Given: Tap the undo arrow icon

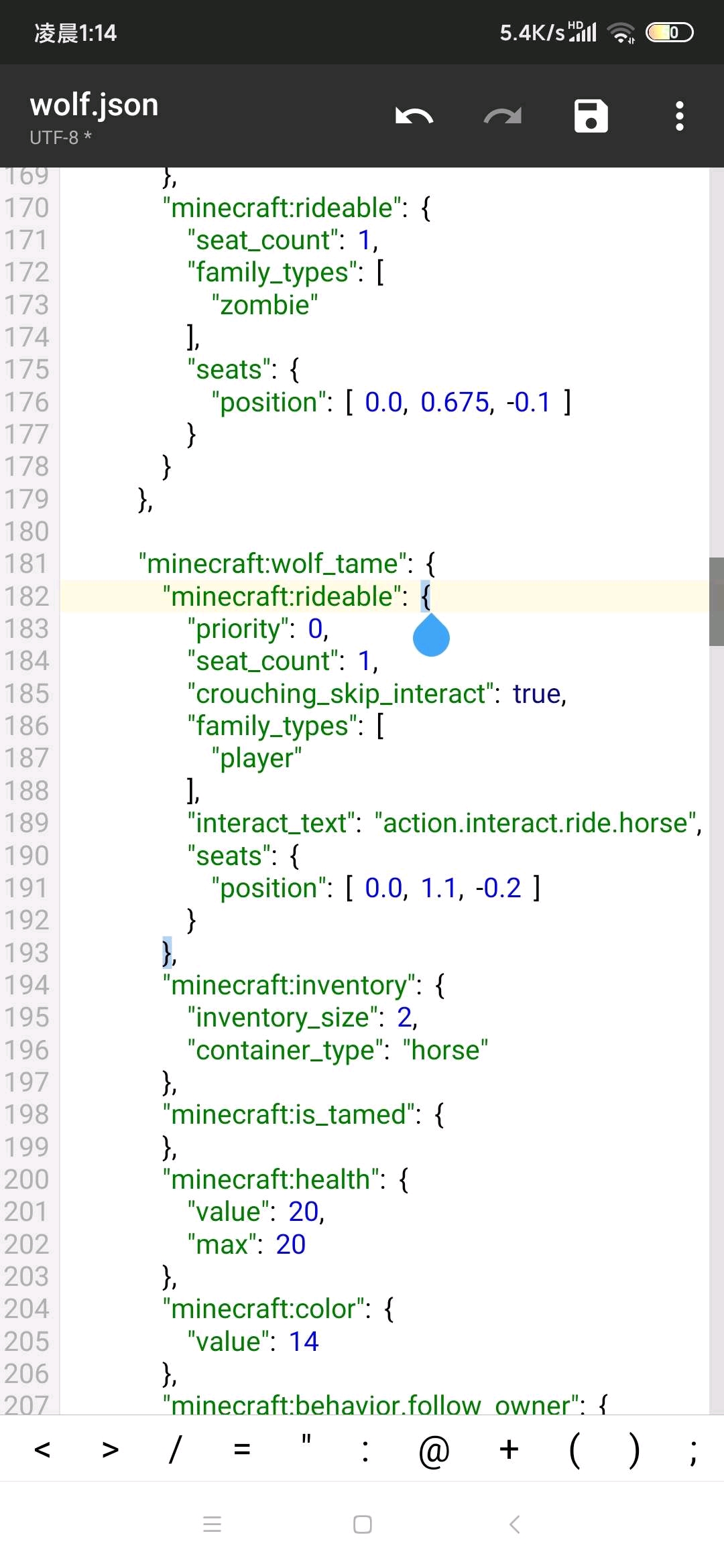Looking at the screenshot, I should (414, 116).
